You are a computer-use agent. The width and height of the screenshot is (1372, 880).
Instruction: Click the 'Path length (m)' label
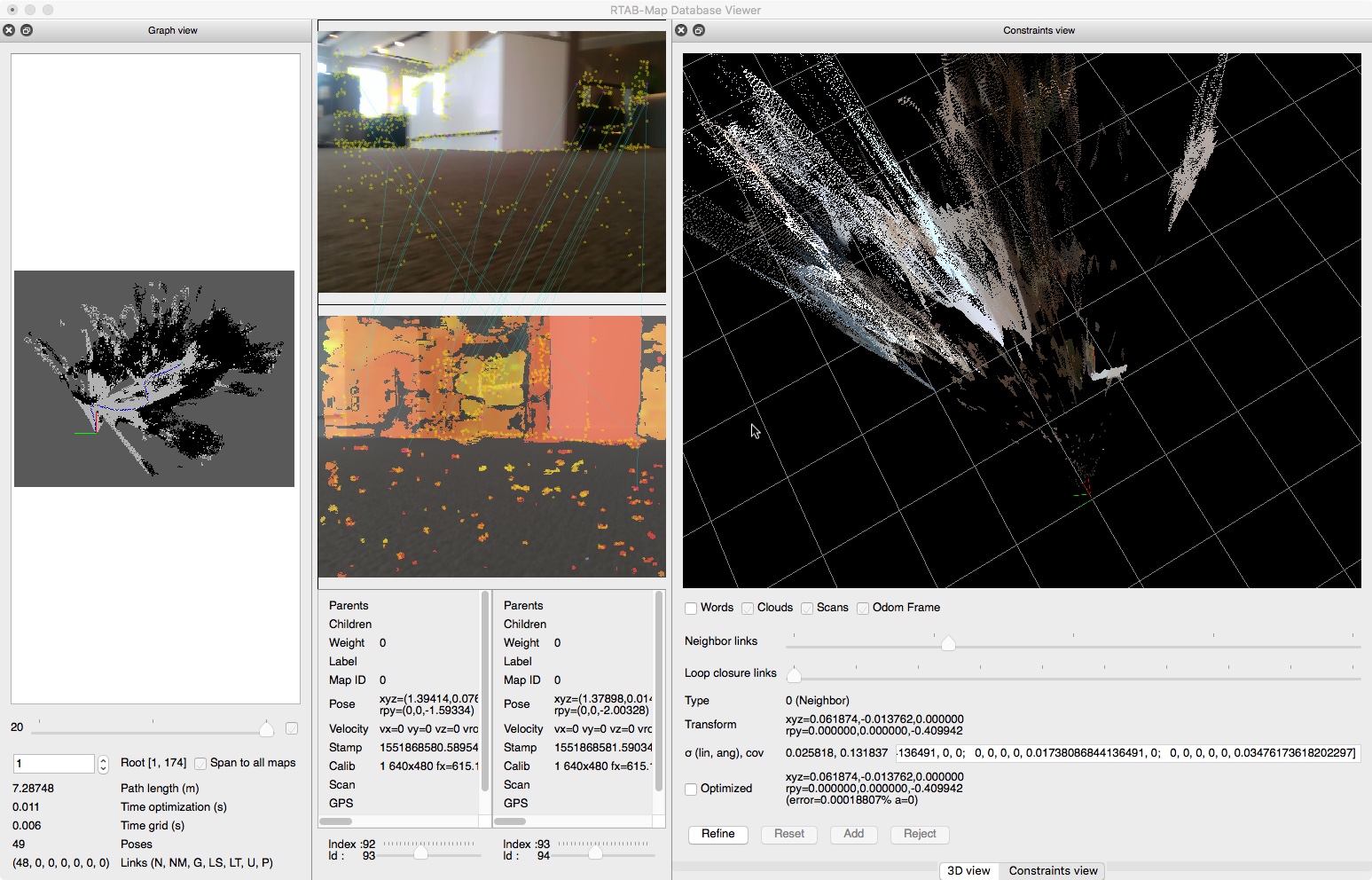[160, 789]
